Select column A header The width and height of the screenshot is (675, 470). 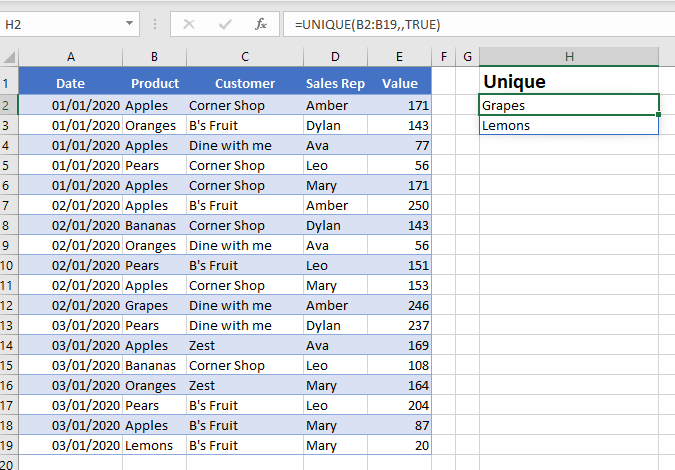[71, 57]
